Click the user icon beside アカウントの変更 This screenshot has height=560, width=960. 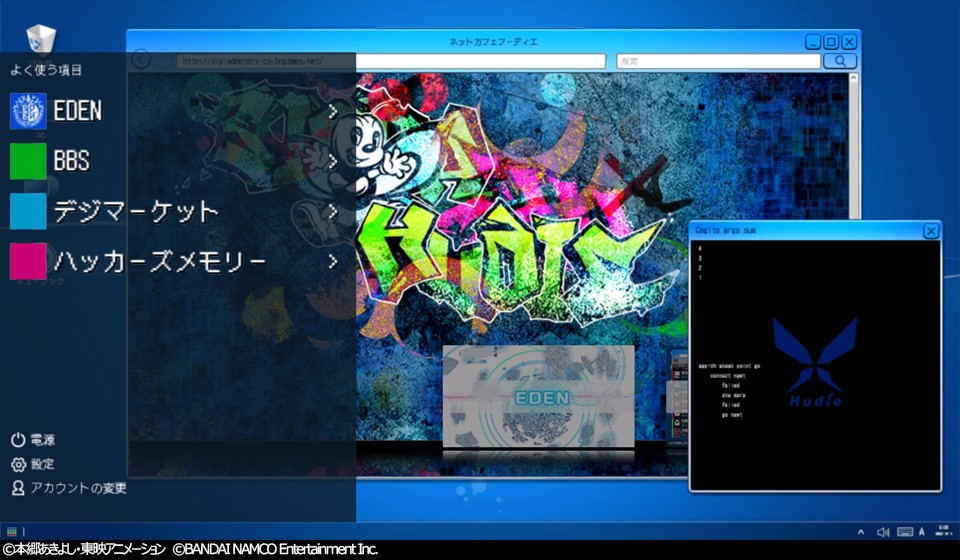pyautogui.click(x=18, y=488)
